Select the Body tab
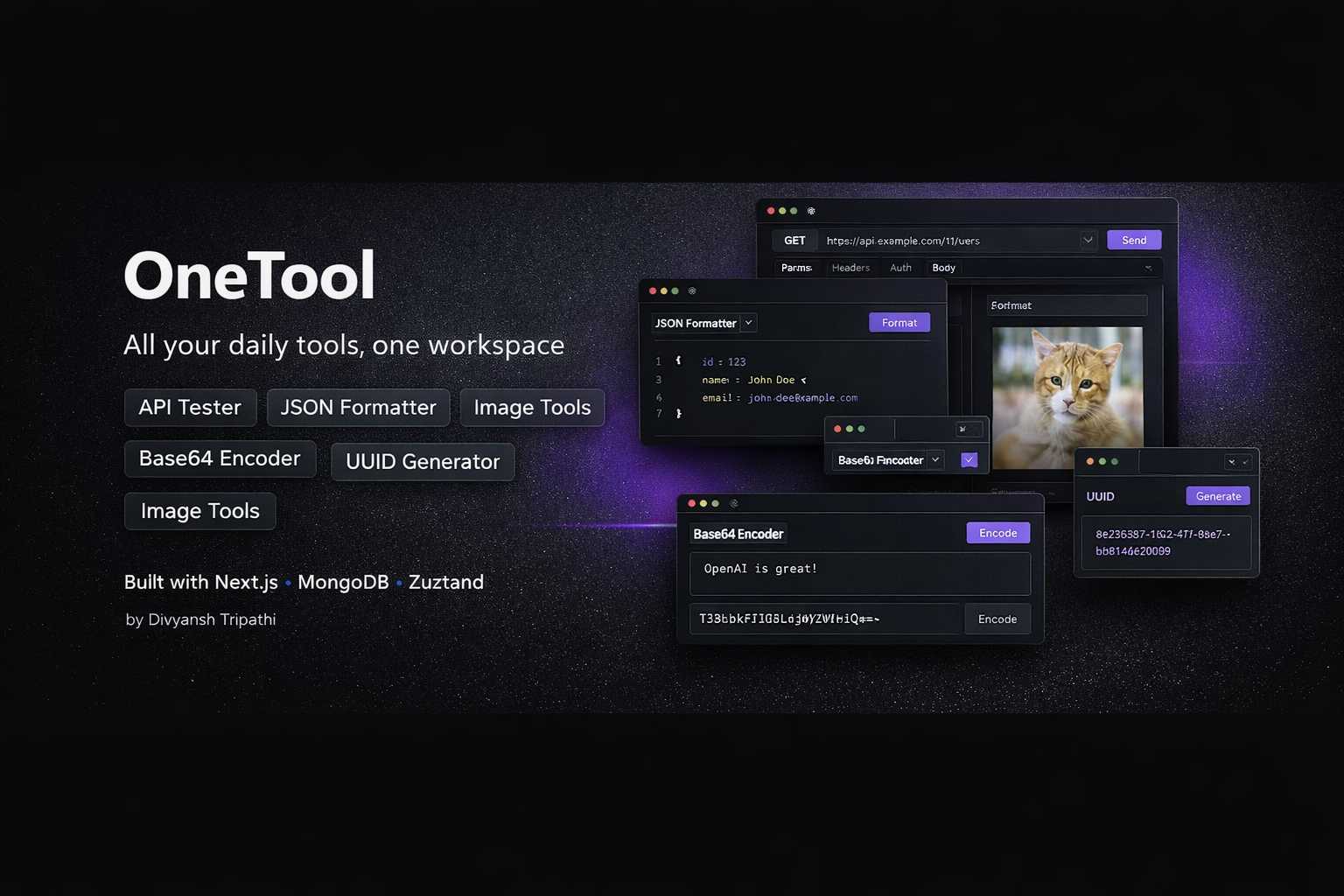 pos(943,268)
